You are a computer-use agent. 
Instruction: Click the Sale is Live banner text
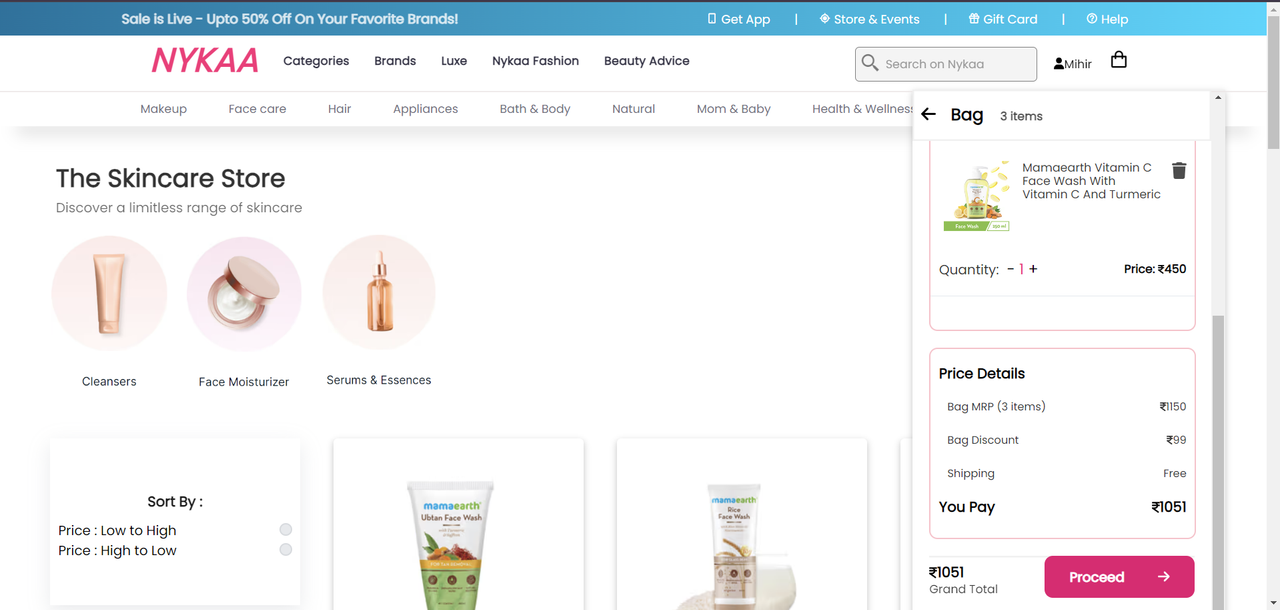289,19
